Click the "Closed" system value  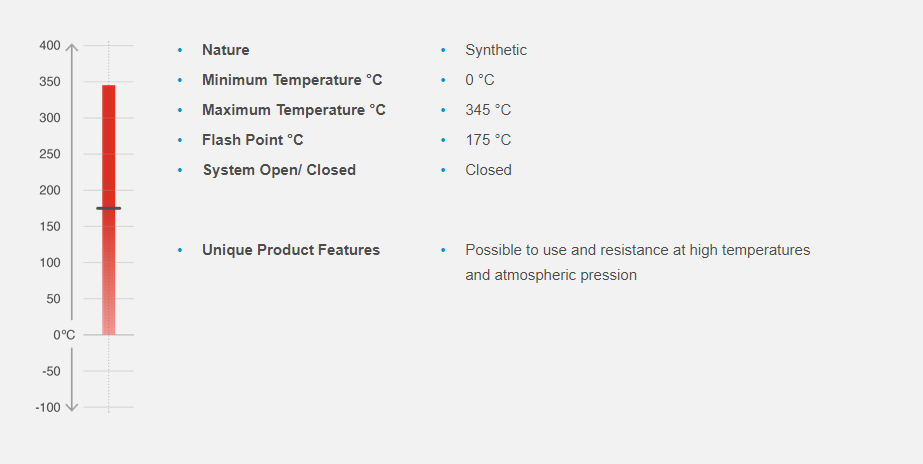click(x=488, y=170)
